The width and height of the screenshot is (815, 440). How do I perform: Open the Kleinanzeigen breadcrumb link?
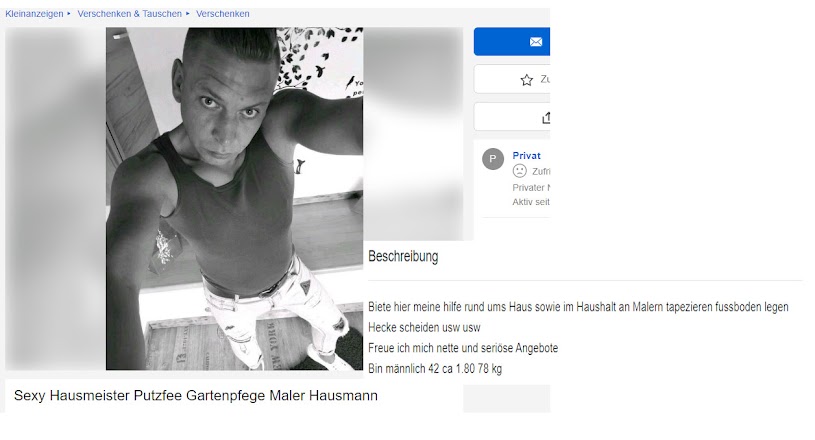[x=34, y=14]
